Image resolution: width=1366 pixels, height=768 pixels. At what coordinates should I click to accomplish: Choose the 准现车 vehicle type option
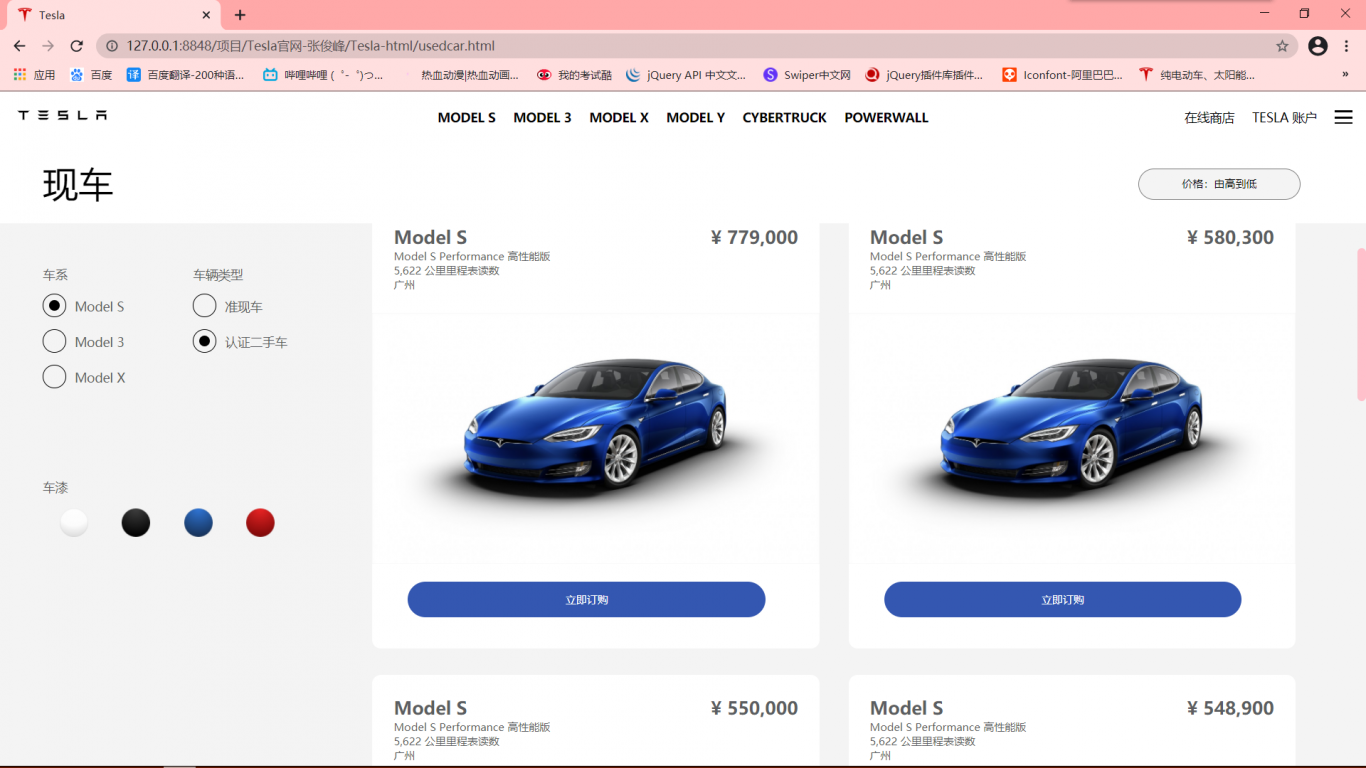[x=204, y=306]
